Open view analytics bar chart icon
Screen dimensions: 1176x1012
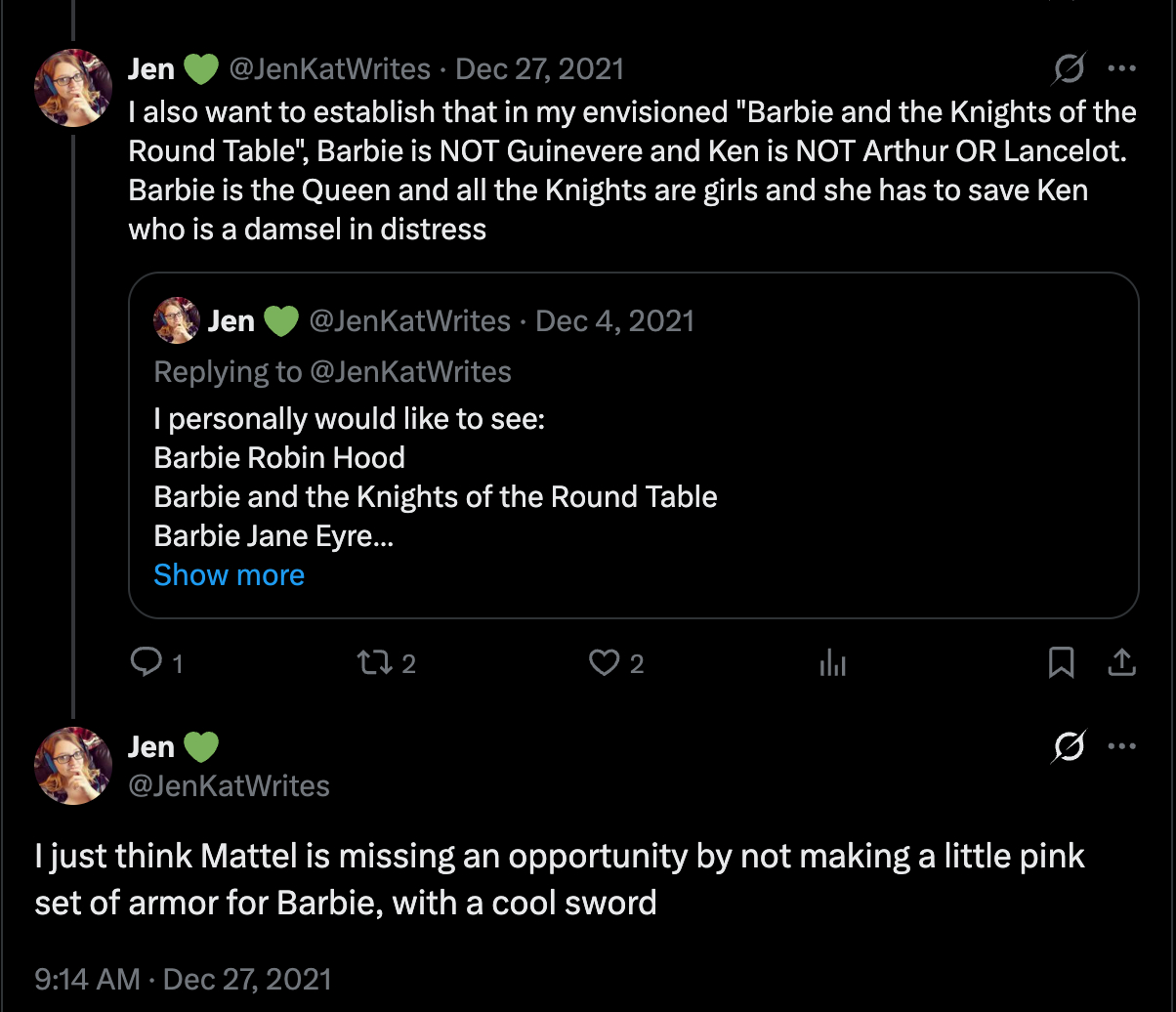[832, 664]
